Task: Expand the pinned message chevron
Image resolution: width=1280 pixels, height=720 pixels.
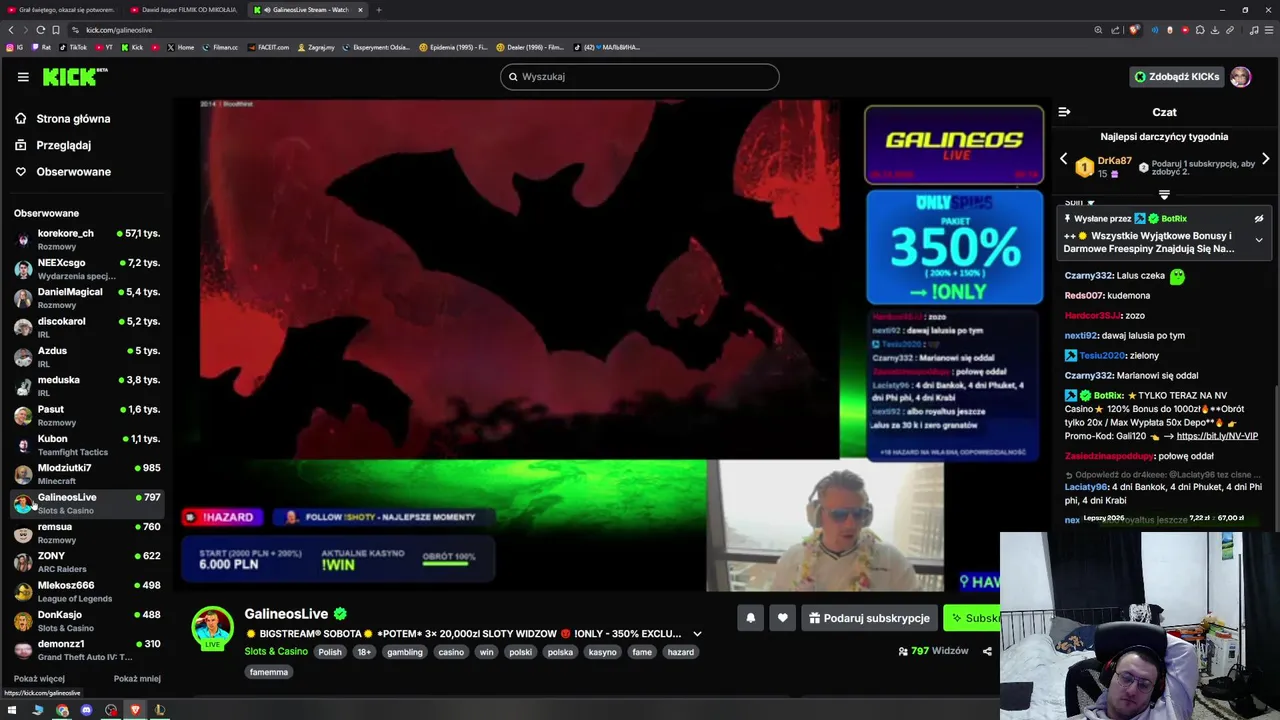Action: [1259, 240]
